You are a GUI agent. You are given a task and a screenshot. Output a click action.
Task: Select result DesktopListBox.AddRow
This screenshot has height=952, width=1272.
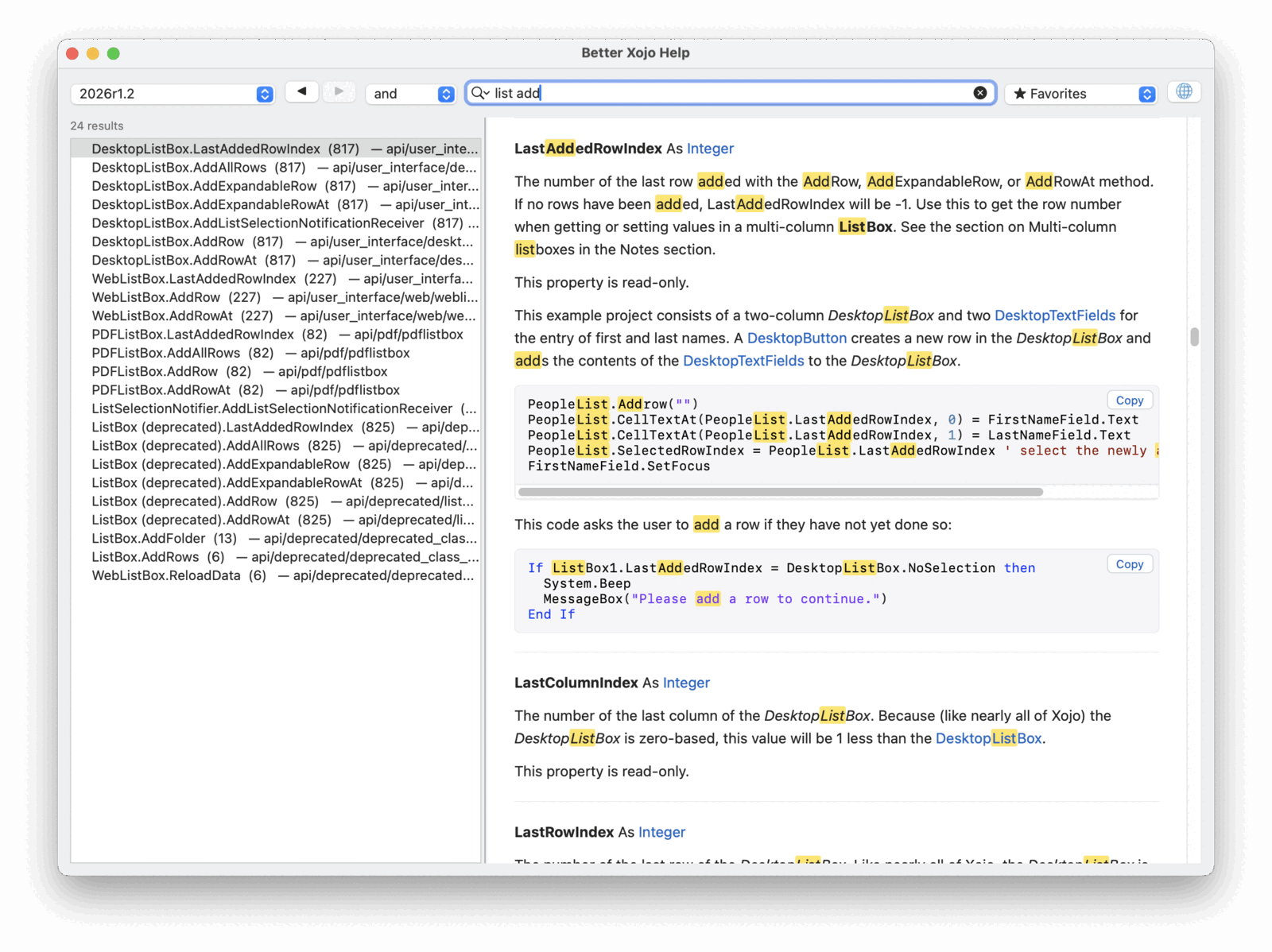(276, 242)
